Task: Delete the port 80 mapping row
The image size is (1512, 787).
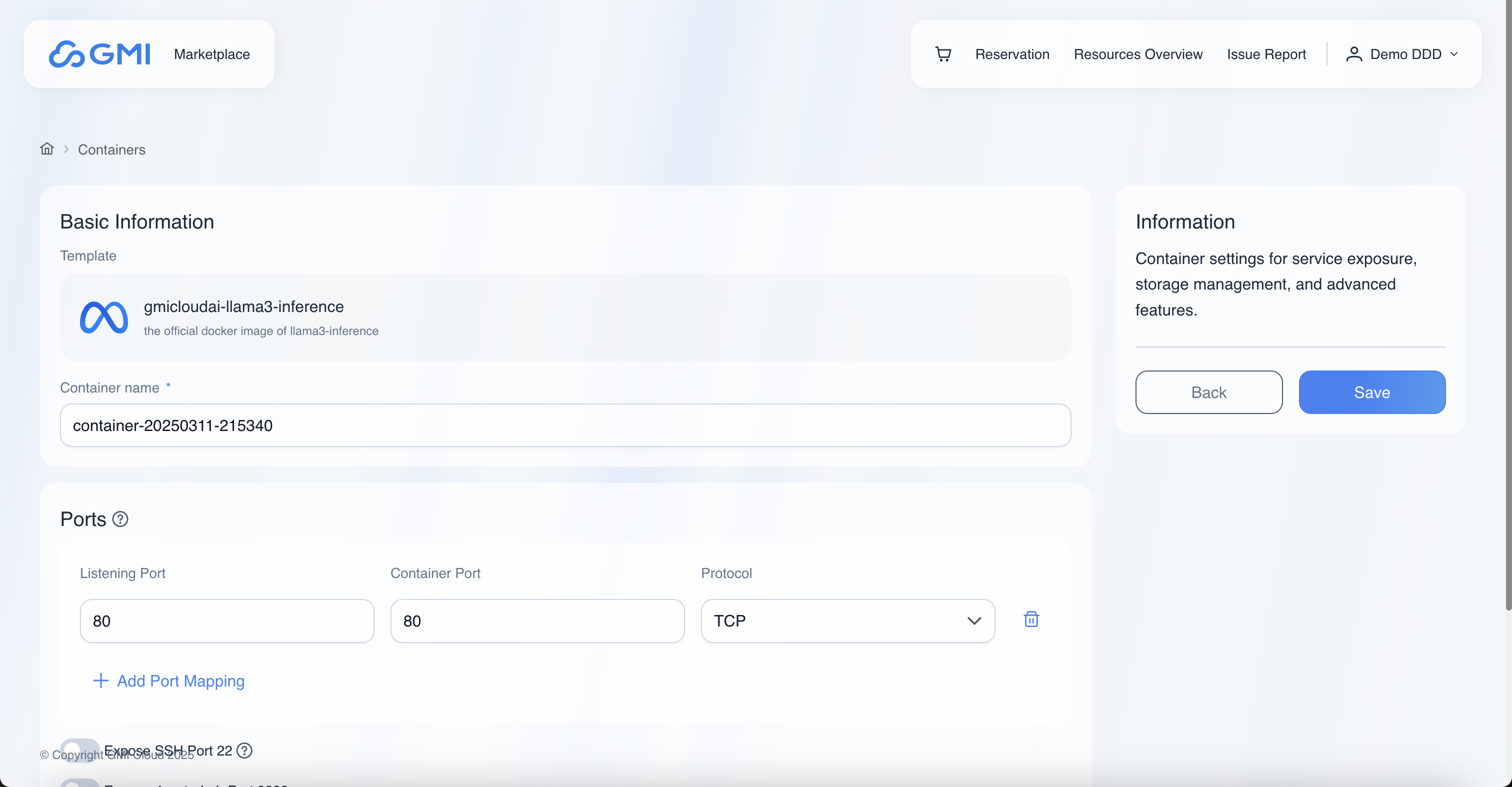Action: click(1030, 619)
